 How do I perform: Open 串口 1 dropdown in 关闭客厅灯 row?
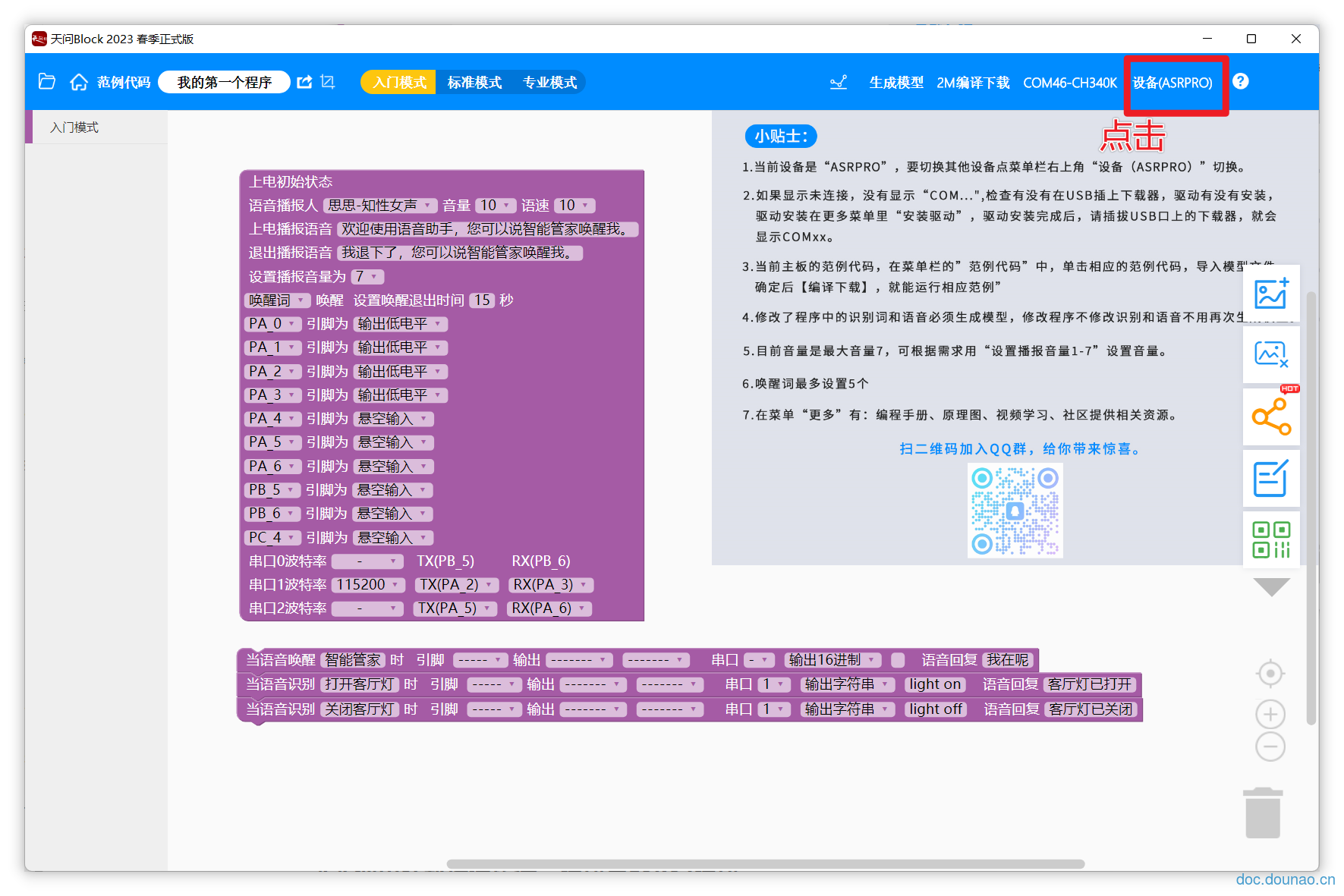click(776, 709)
